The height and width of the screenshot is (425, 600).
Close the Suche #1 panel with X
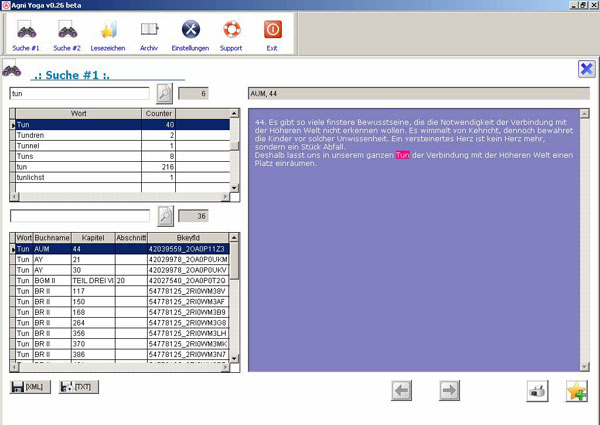click(x=587, y=69)
